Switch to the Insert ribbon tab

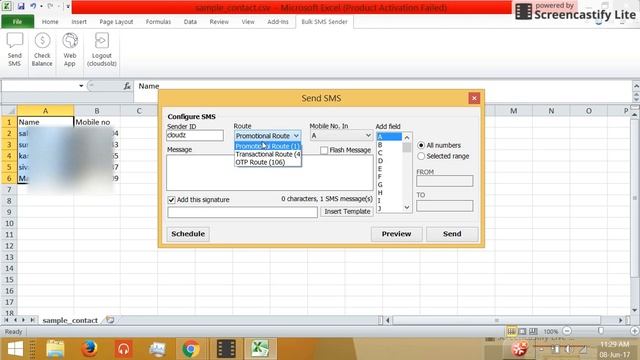[79, 22]
